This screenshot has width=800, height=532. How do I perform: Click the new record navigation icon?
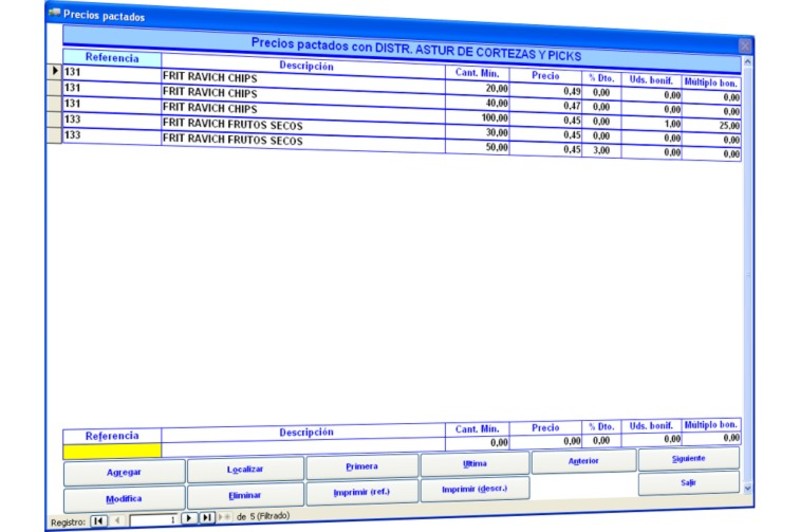tap(224, 519)
